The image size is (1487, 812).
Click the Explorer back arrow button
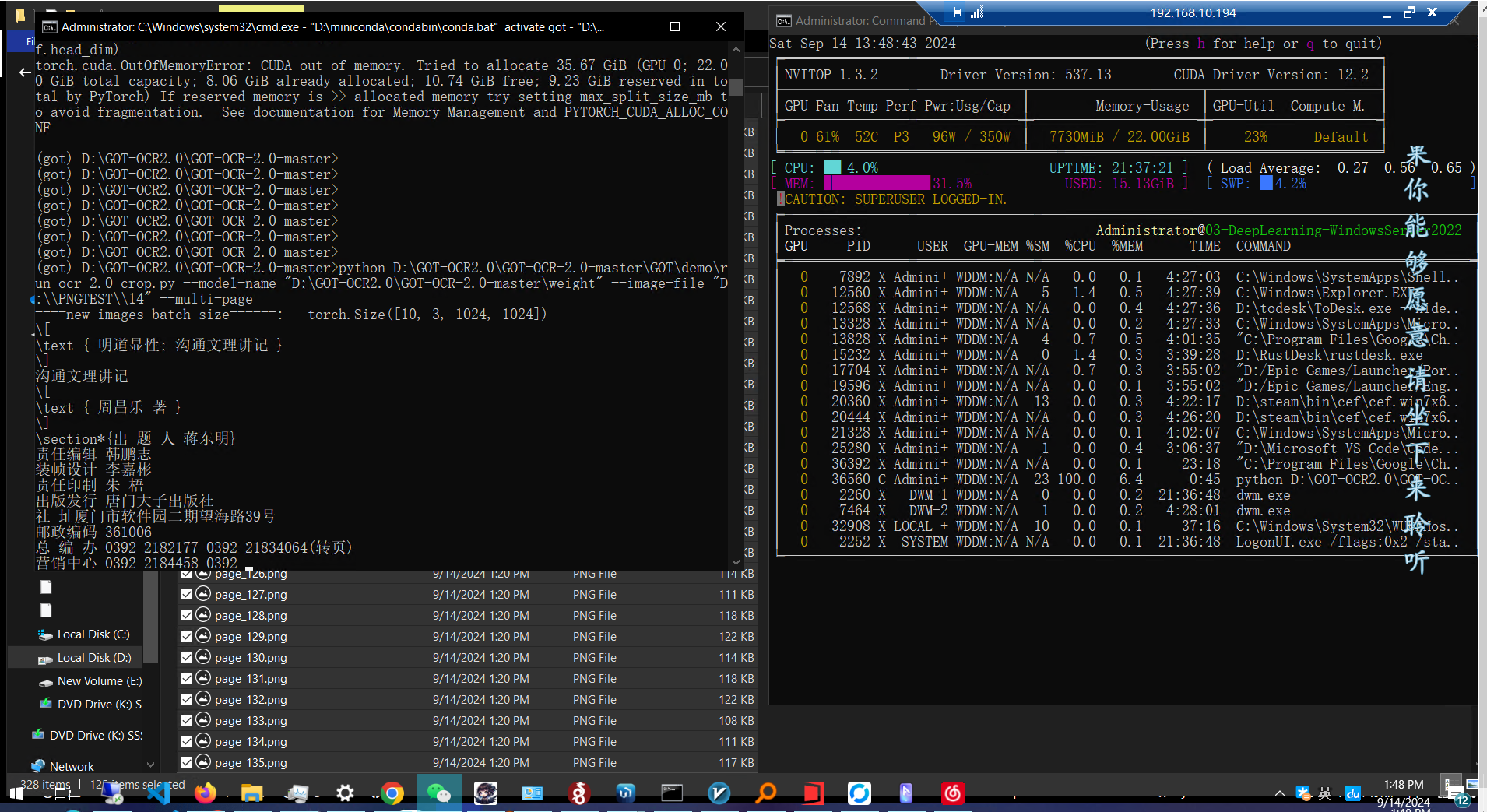point(25,72)
